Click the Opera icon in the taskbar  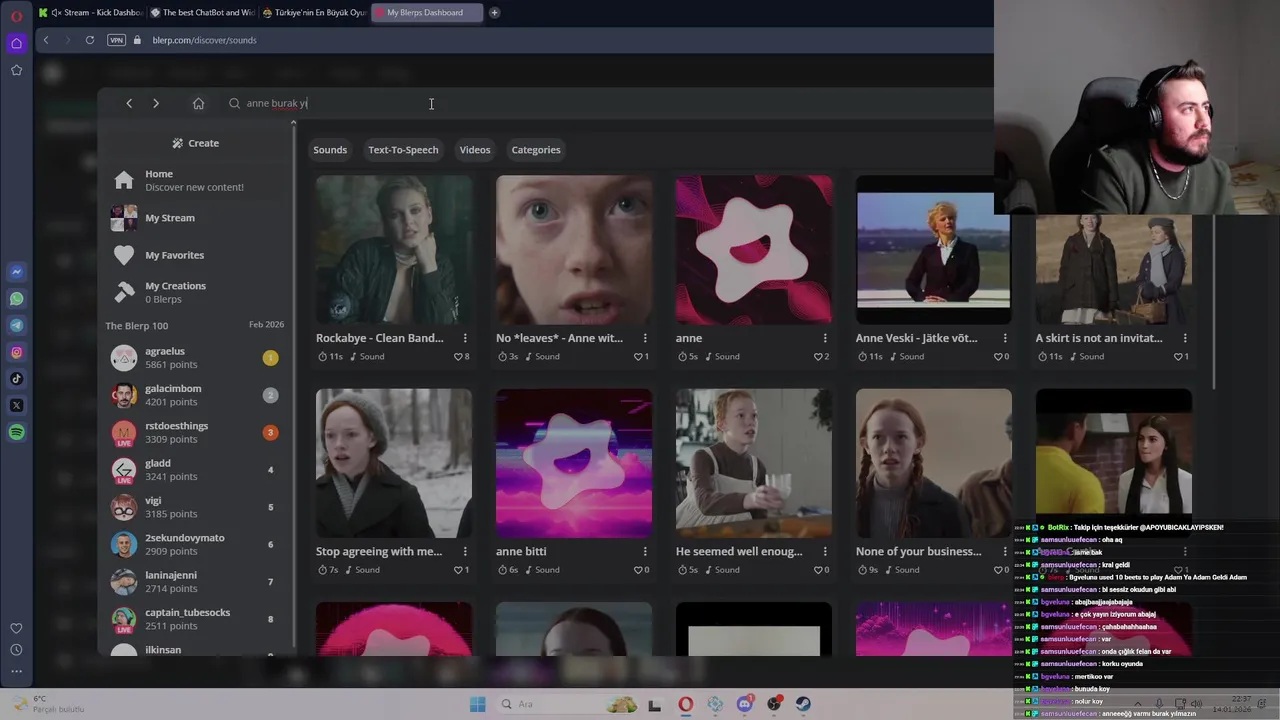(685, 704)
